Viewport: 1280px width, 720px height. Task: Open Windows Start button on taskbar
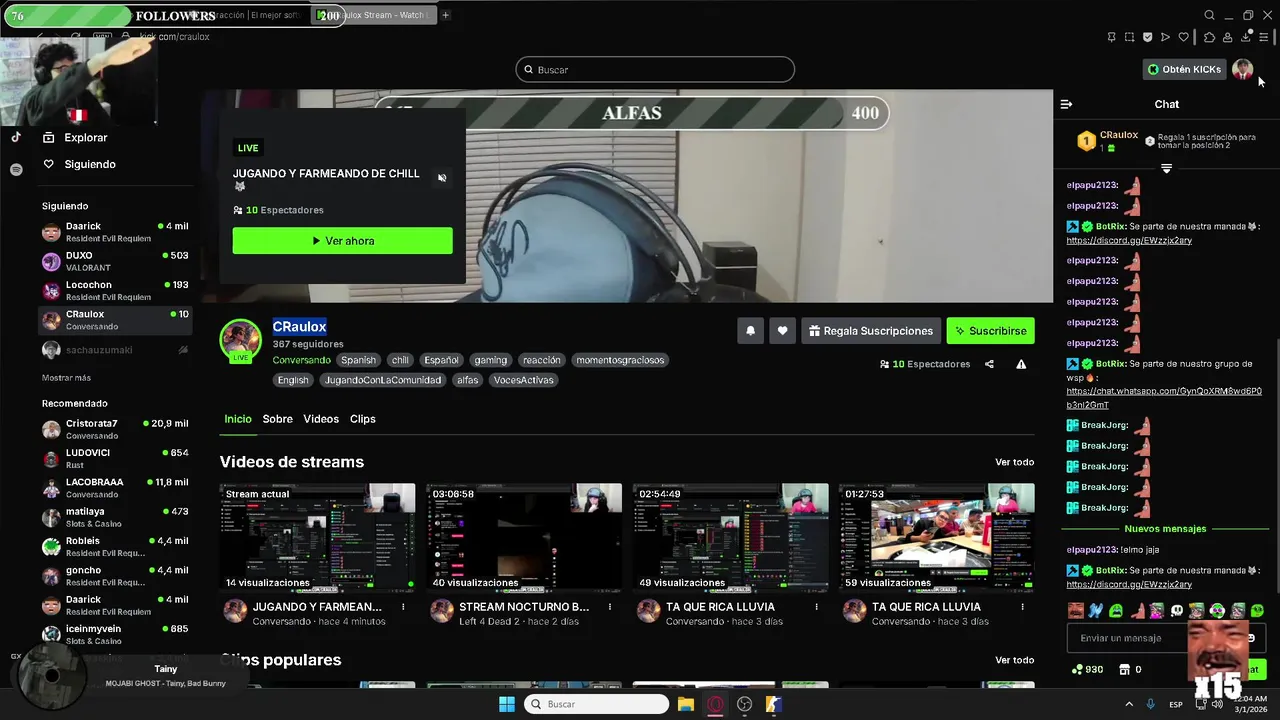(x=507, y=704)
